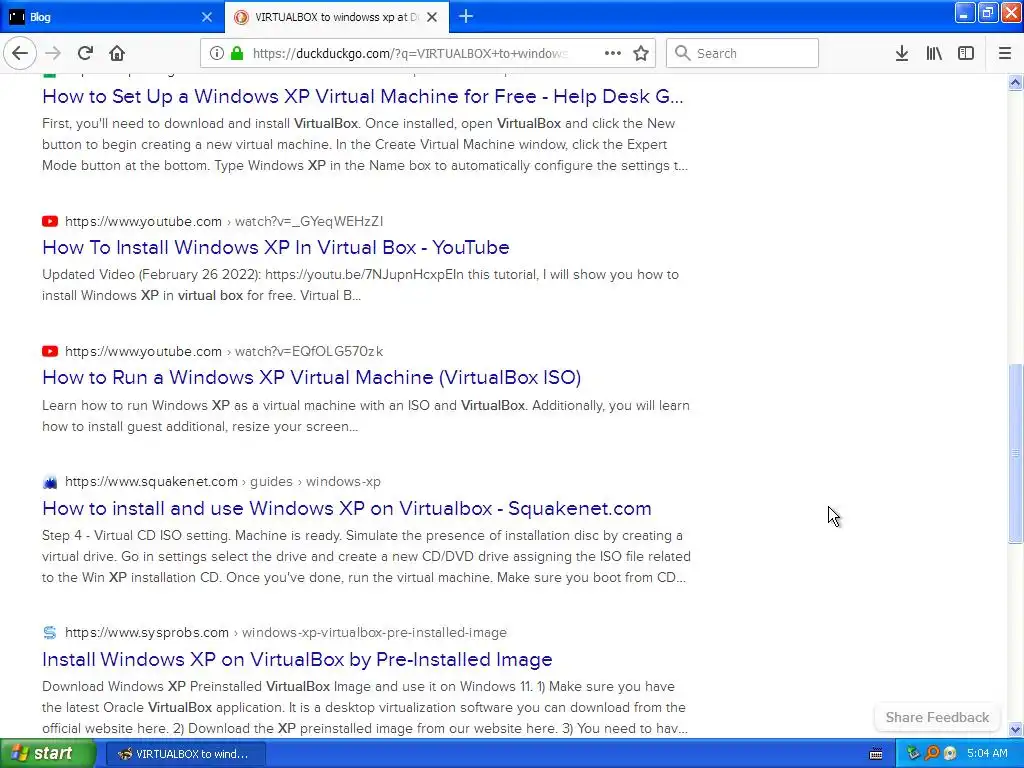Click the first system tray shield icon
This screenshot has height=768, width=1024.
tap(912, 753)
